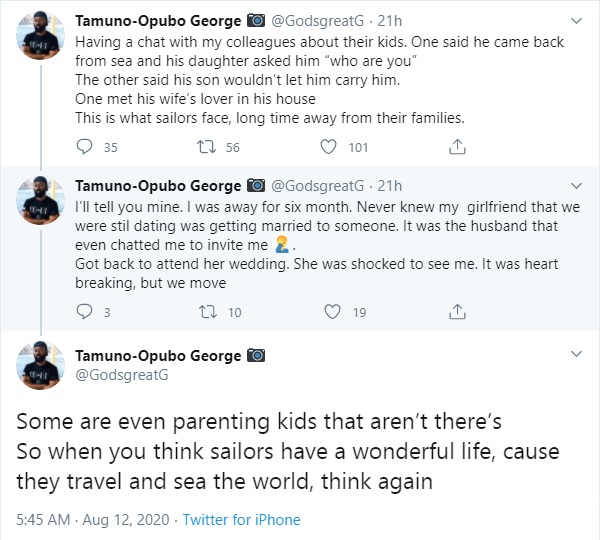
Task: Open avatar on the third main tweet
Action: 38,365
